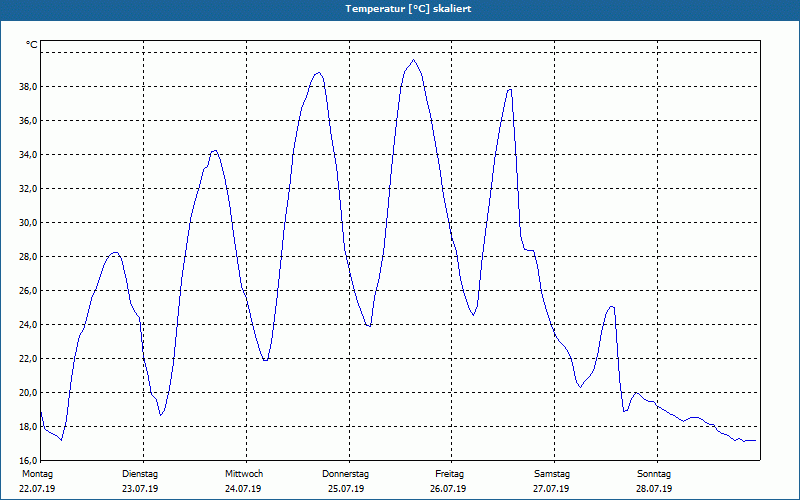800x500 pixels.
Task: Click the 20,0 axis value
Action: point(28,393)
